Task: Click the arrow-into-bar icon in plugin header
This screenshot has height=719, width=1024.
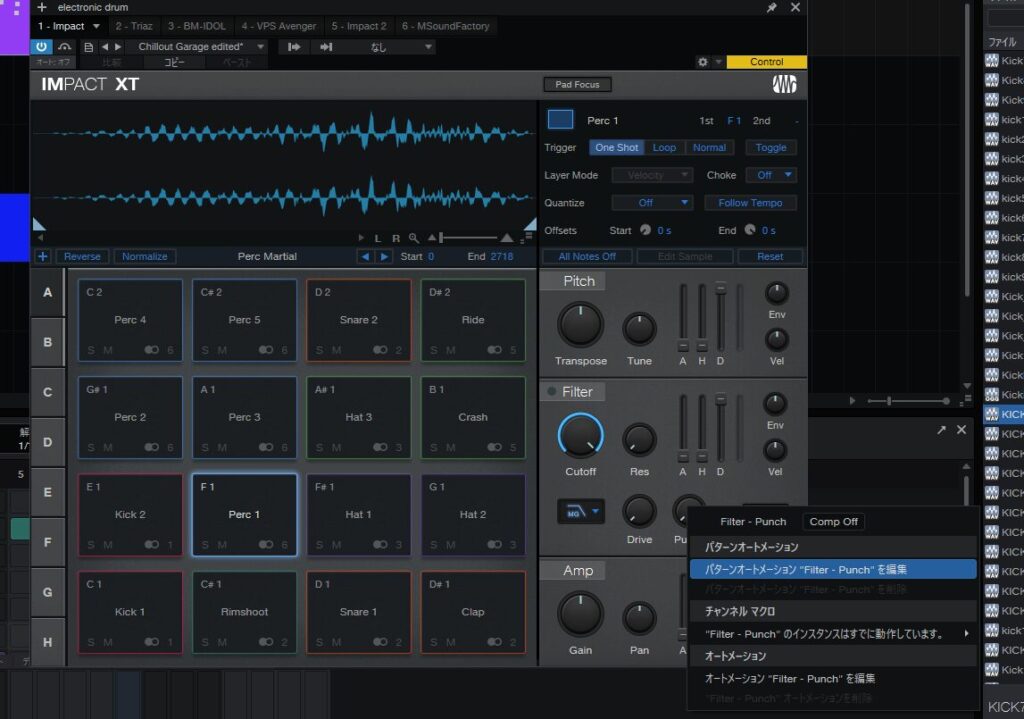Action: [326, 46]
